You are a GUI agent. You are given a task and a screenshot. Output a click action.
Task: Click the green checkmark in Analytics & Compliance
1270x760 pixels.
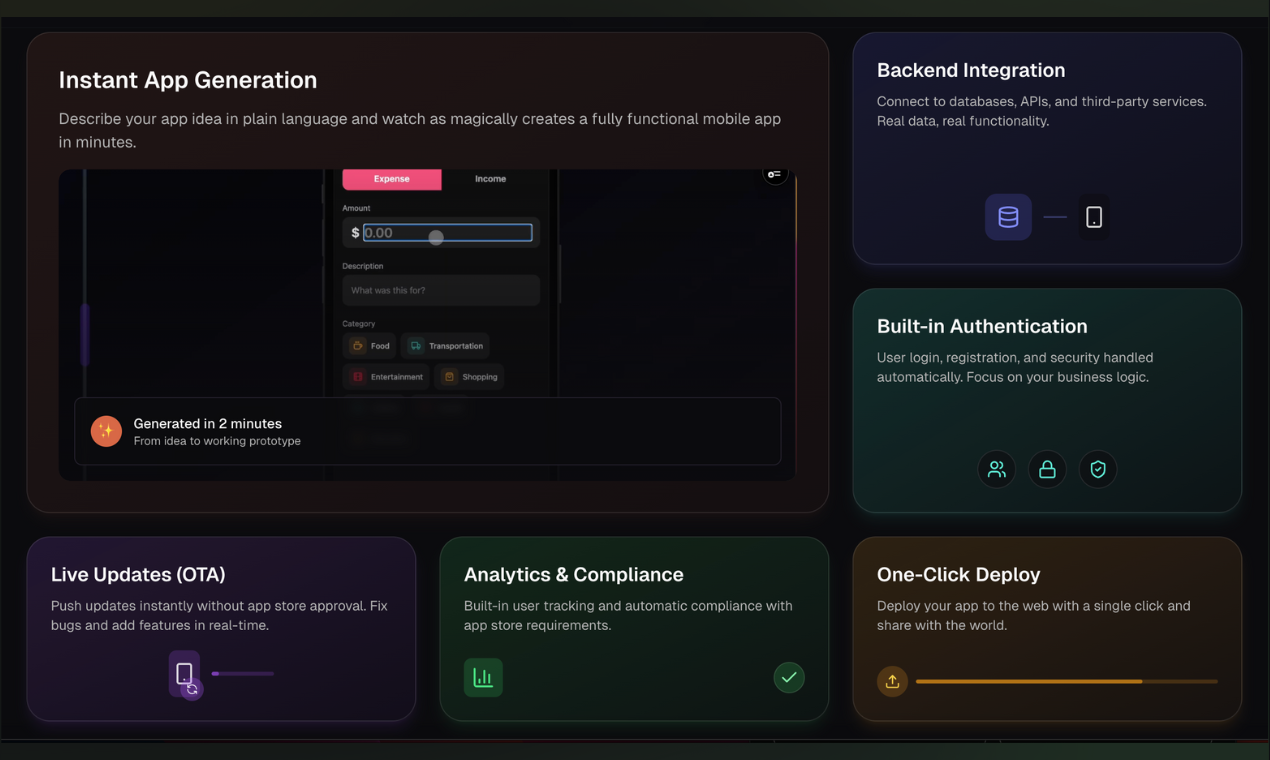(789, 677)
